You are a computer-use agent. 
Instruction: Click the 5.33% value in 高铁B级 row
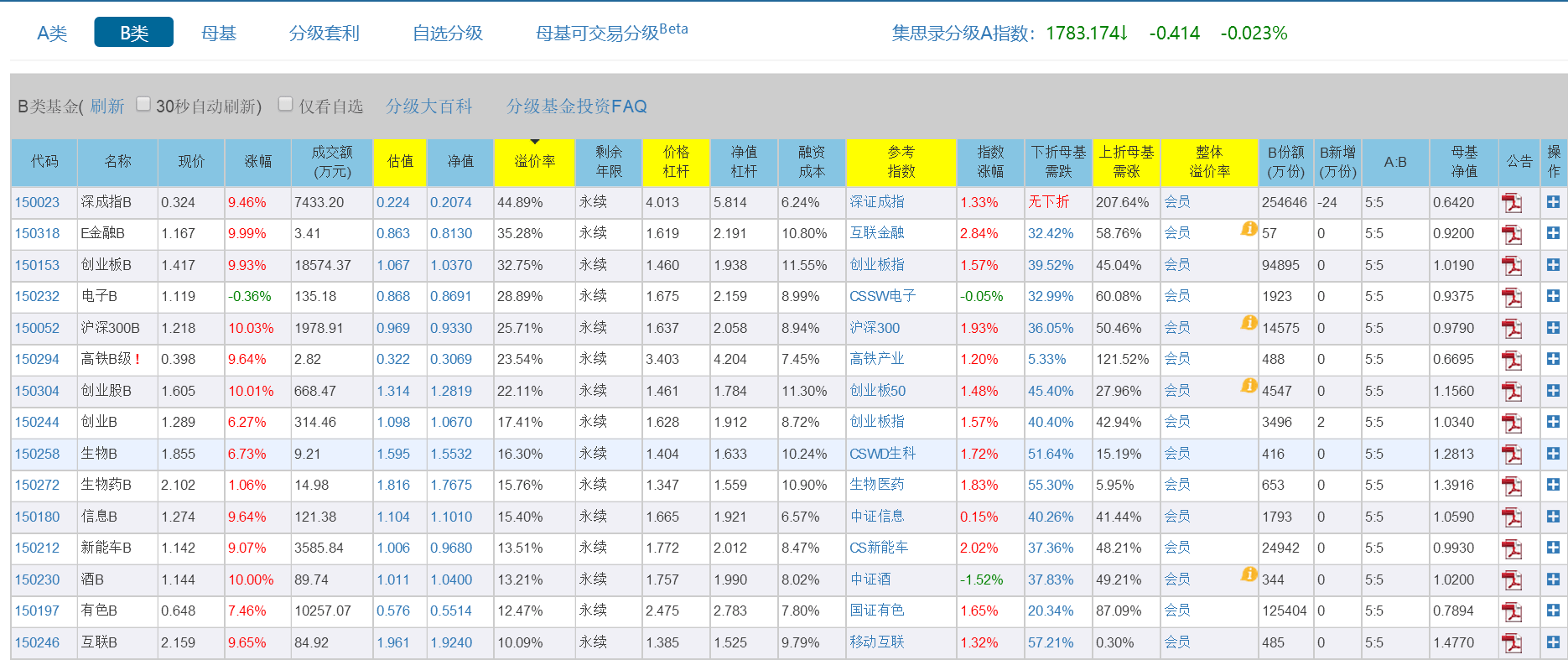tap(1047, 359)
